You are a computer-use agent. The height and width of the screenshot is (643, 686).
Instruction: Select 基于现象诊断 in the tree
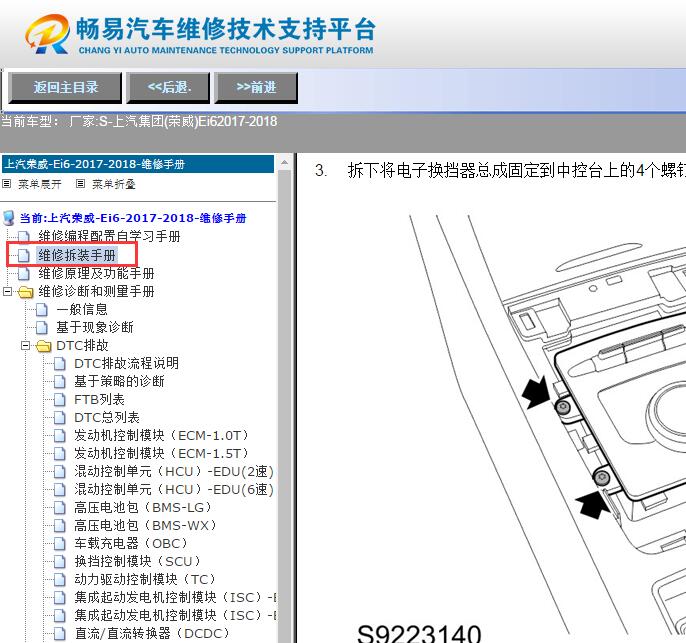(x=95, y=327)
